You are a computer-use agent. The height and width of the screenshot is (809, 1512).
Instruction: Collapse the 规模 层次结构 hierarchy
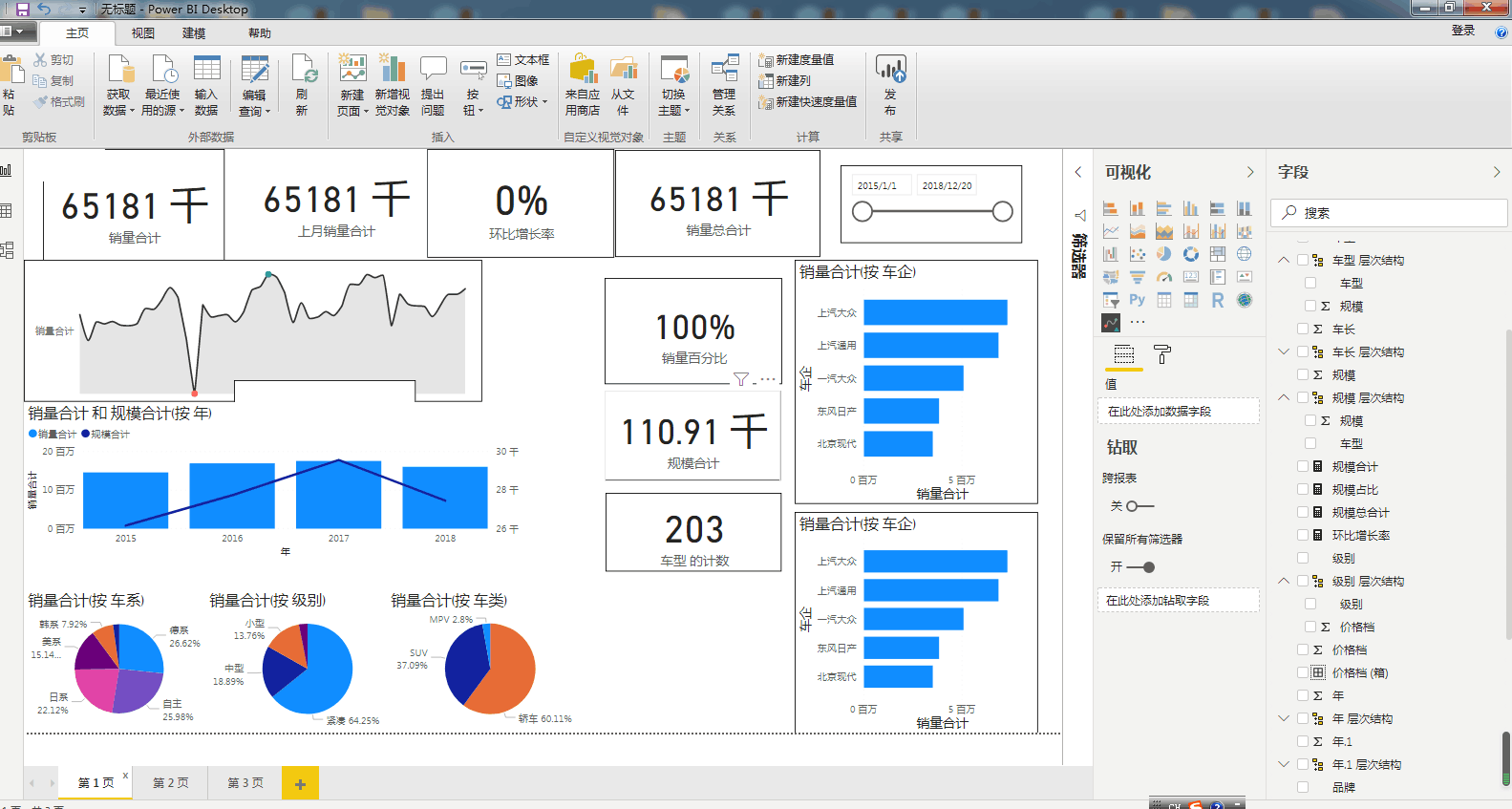point(1284,397)
